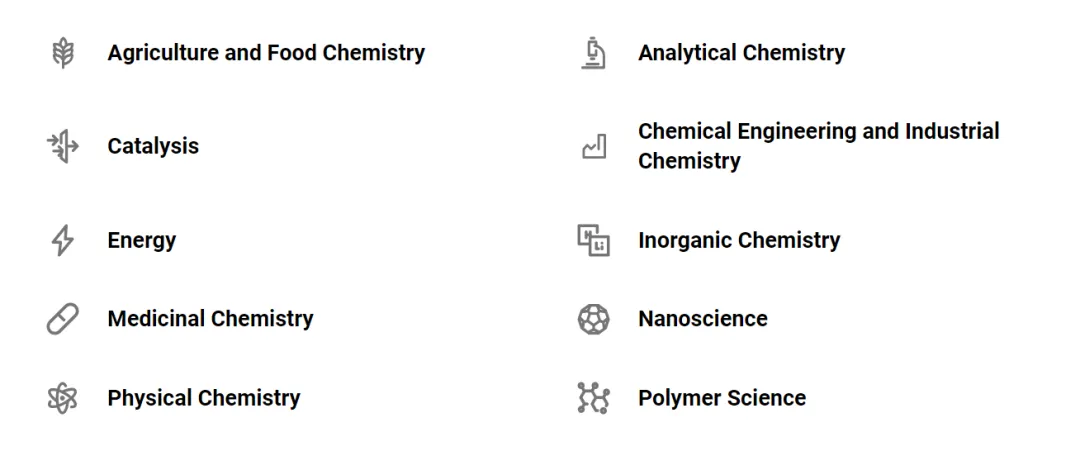This screenshot has height=451, width=1080.
Task: Click the molecule chain Polymer Science icon
Action: (594, 398)
